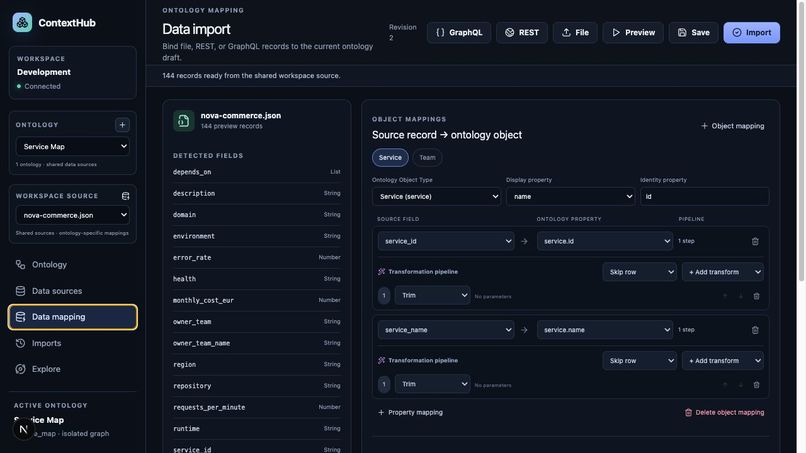Open the GraphQL import option
This screenshot has height=453, width=806.
pos(459,32)
